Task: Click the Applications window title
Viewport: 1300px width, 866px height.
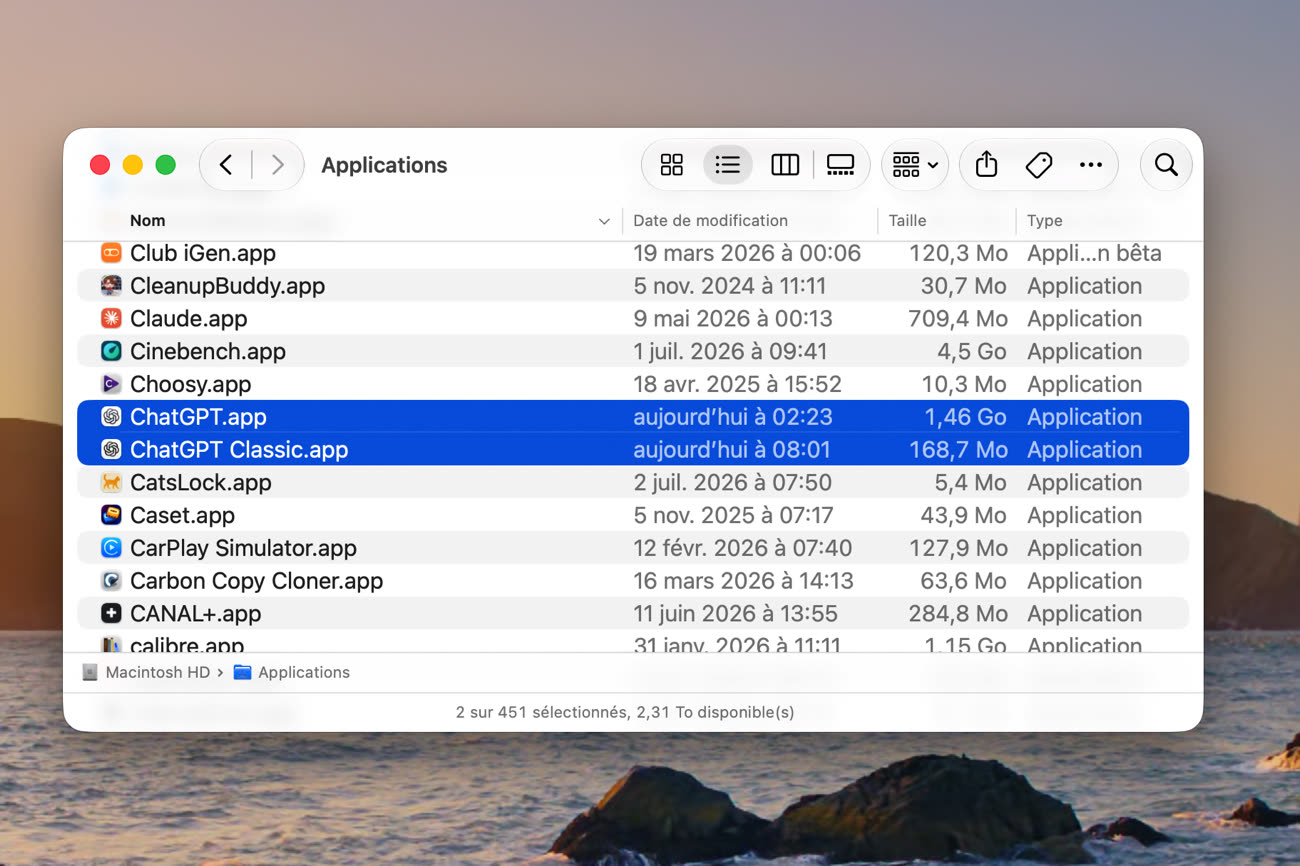Action: (384, 165)
